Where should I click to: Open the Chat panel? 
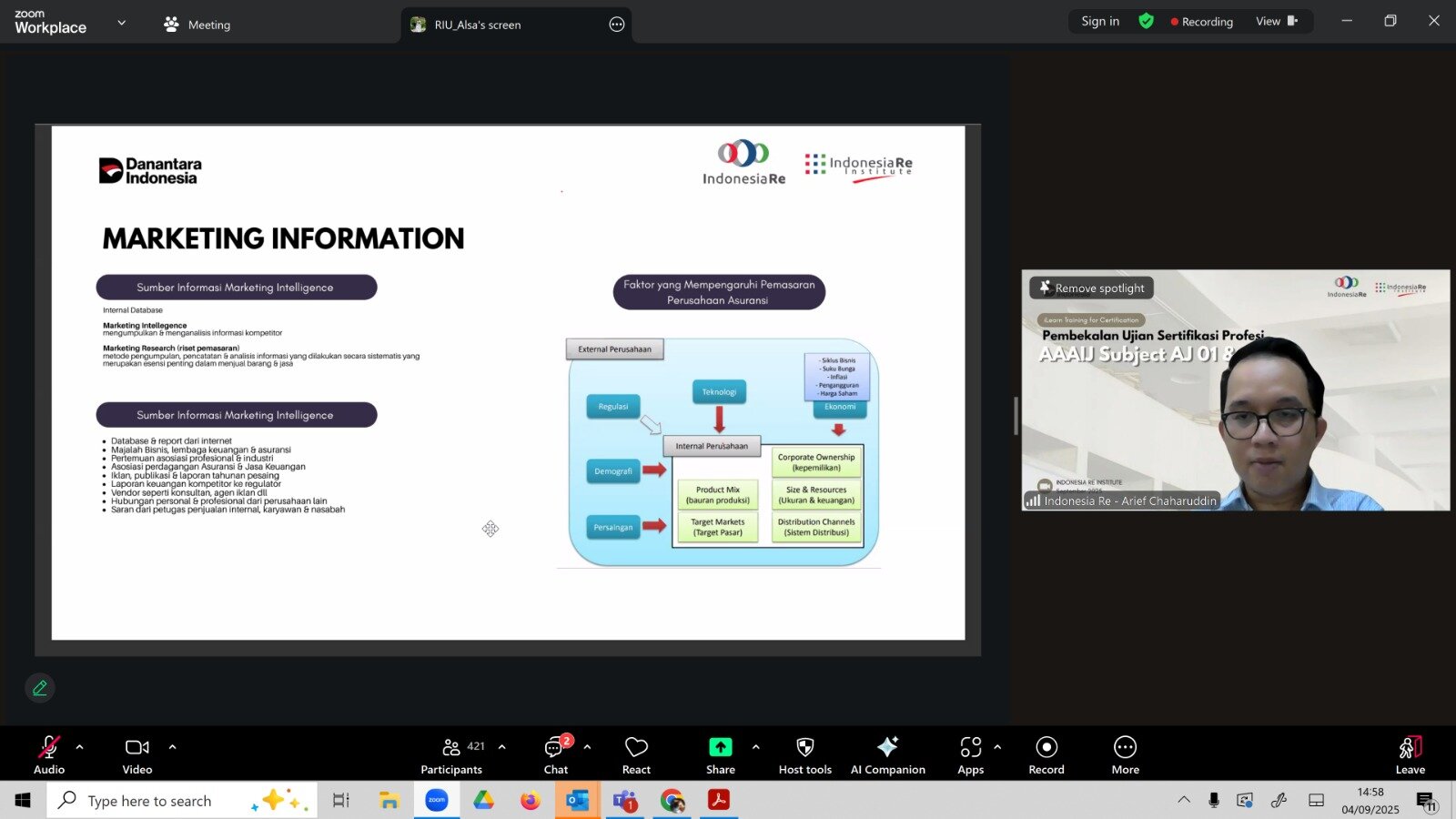tap(555, 755)
